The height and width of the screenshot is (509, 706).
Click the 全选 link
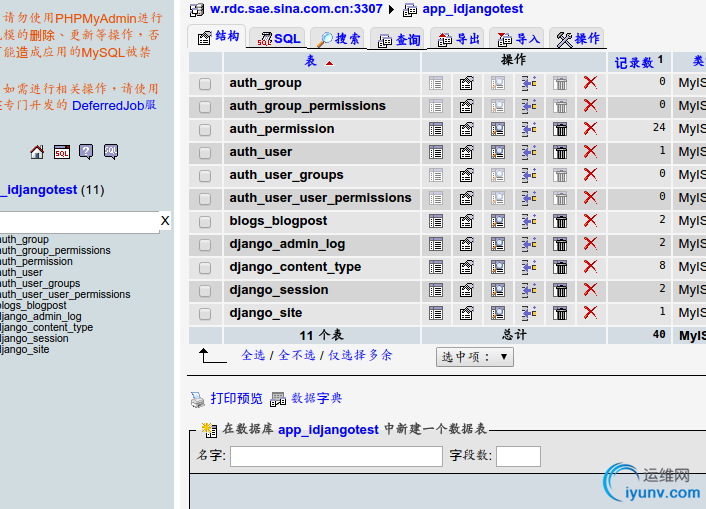[253, 355]
